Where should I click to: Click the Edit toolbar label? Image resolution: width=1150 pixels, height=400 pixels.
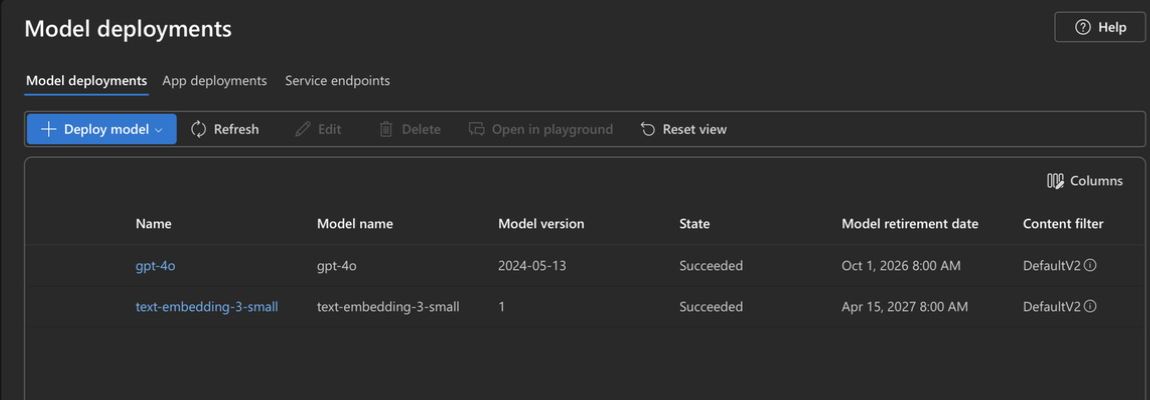point(329,129)
